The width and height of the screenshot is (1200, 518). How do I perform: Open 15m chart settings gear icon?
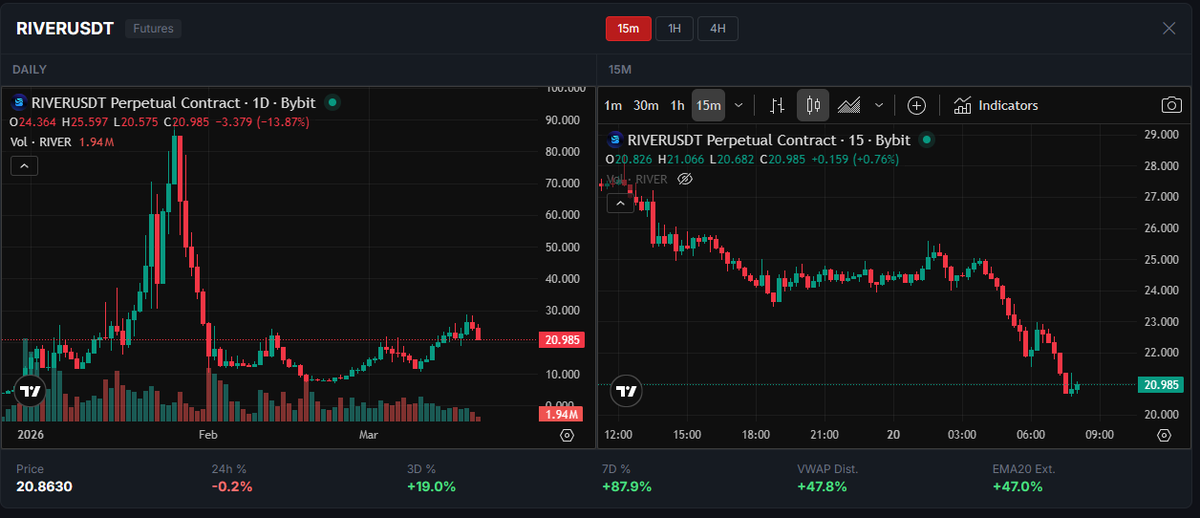1164,435
